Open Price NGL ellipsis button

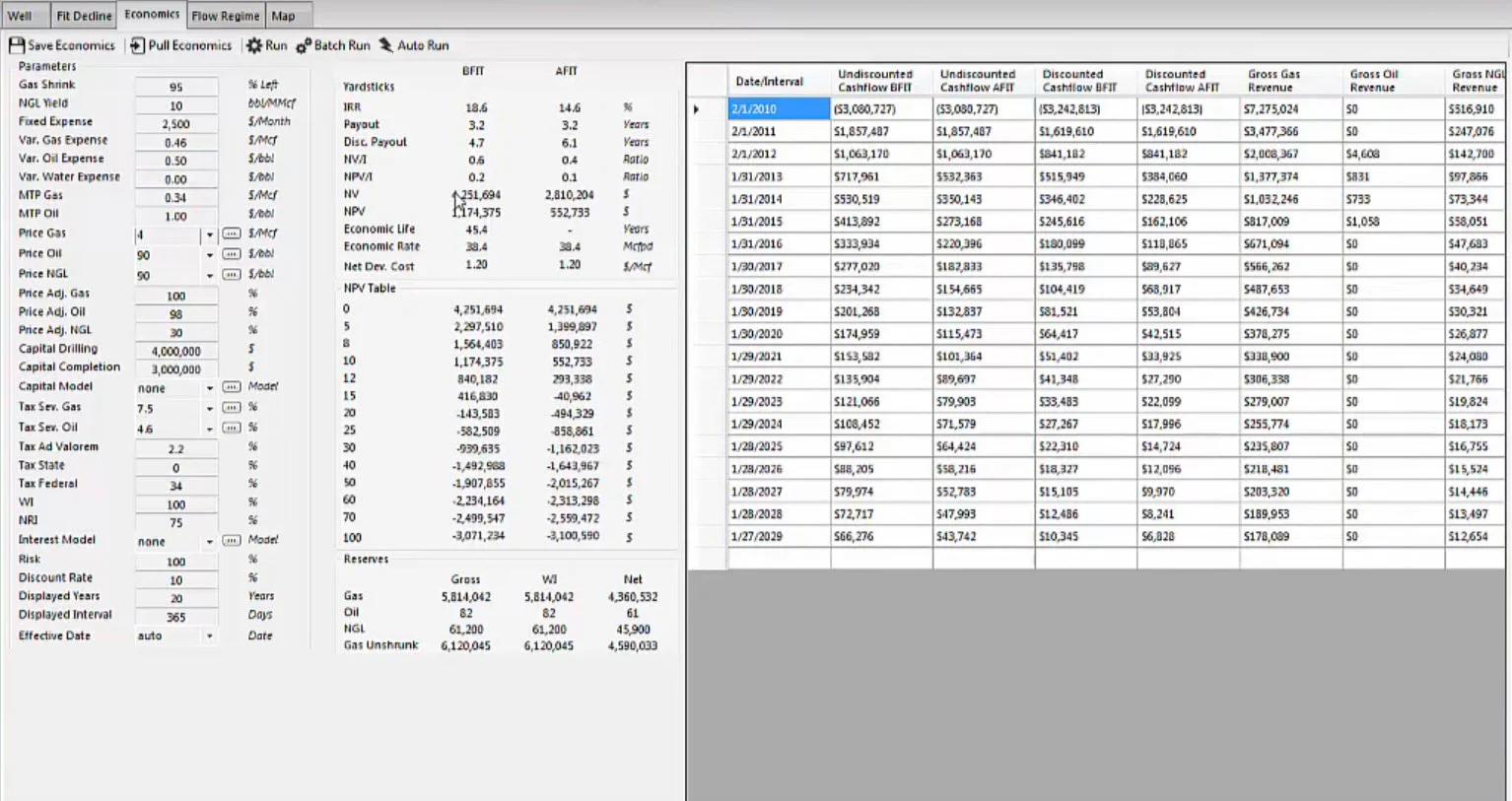(x=231, y=274)
